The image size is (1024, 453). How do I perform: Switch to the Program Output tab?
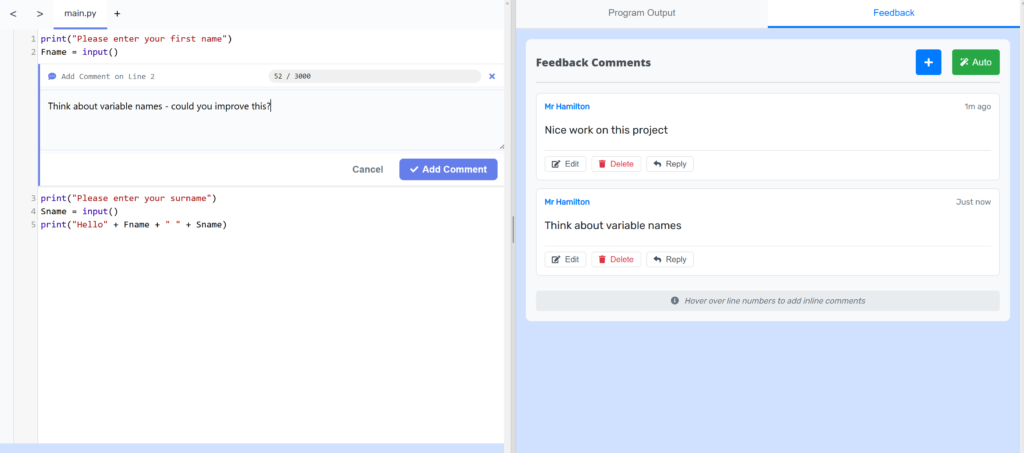point(641,13)
